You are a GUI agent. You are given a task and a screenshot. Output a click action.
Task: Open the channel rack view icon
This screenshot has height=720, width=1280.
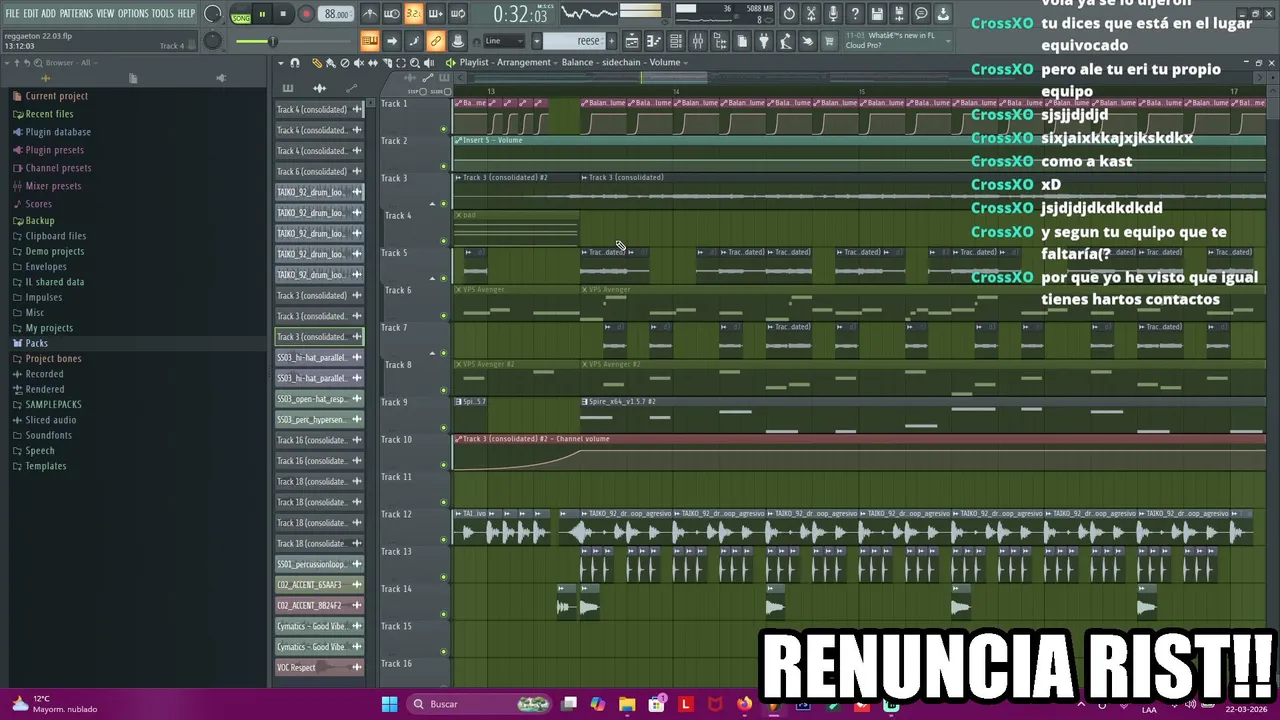(x=676, y=41)
